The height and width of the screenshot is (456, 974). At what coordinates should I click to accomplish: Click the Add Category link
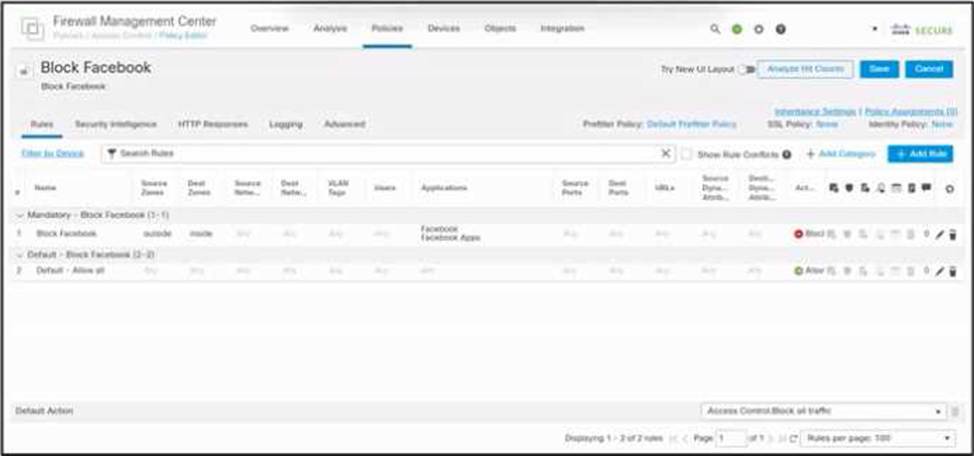tap(841, 154)
